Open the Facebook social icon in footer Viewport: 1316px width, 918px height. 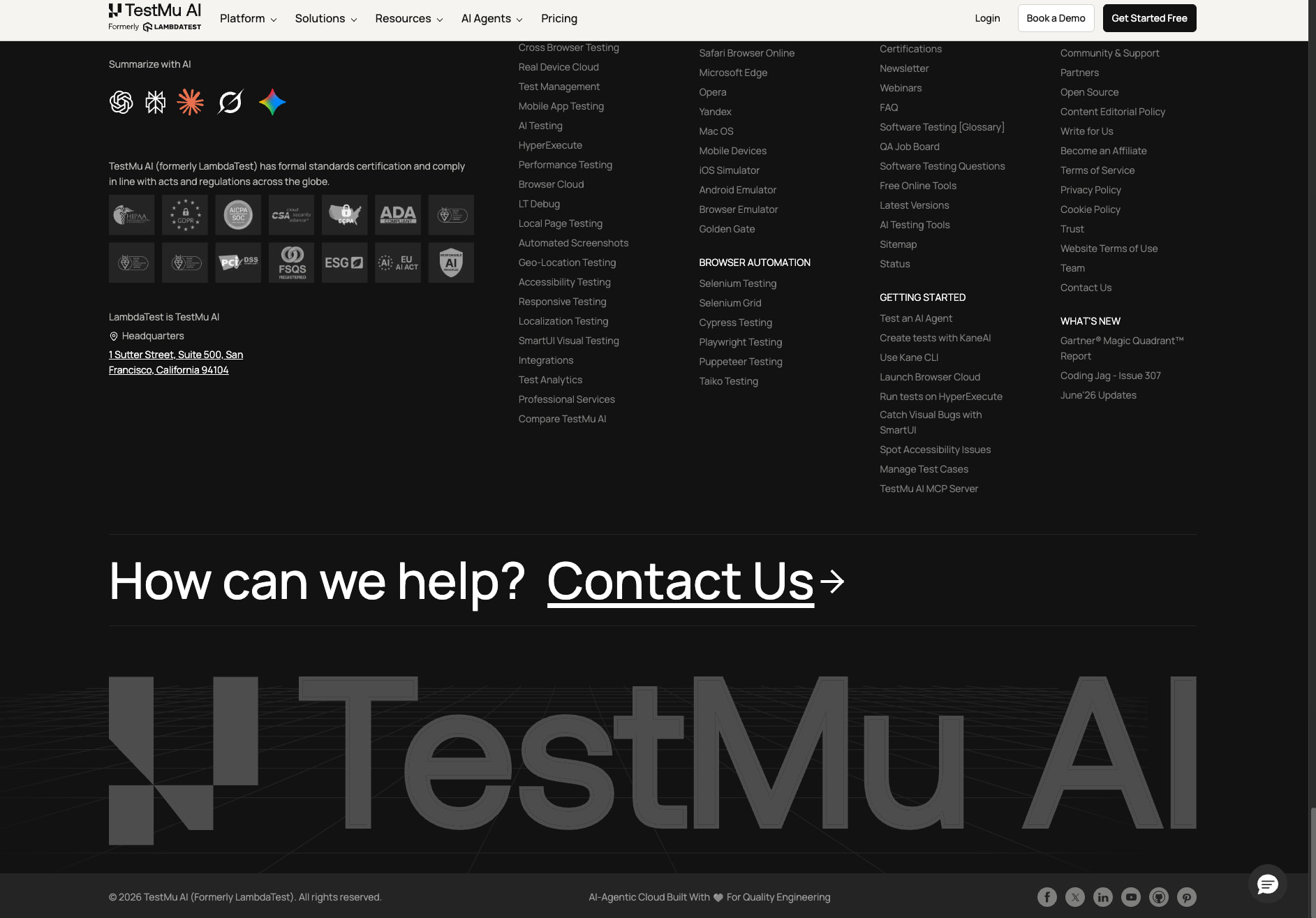pos(1047,897)
